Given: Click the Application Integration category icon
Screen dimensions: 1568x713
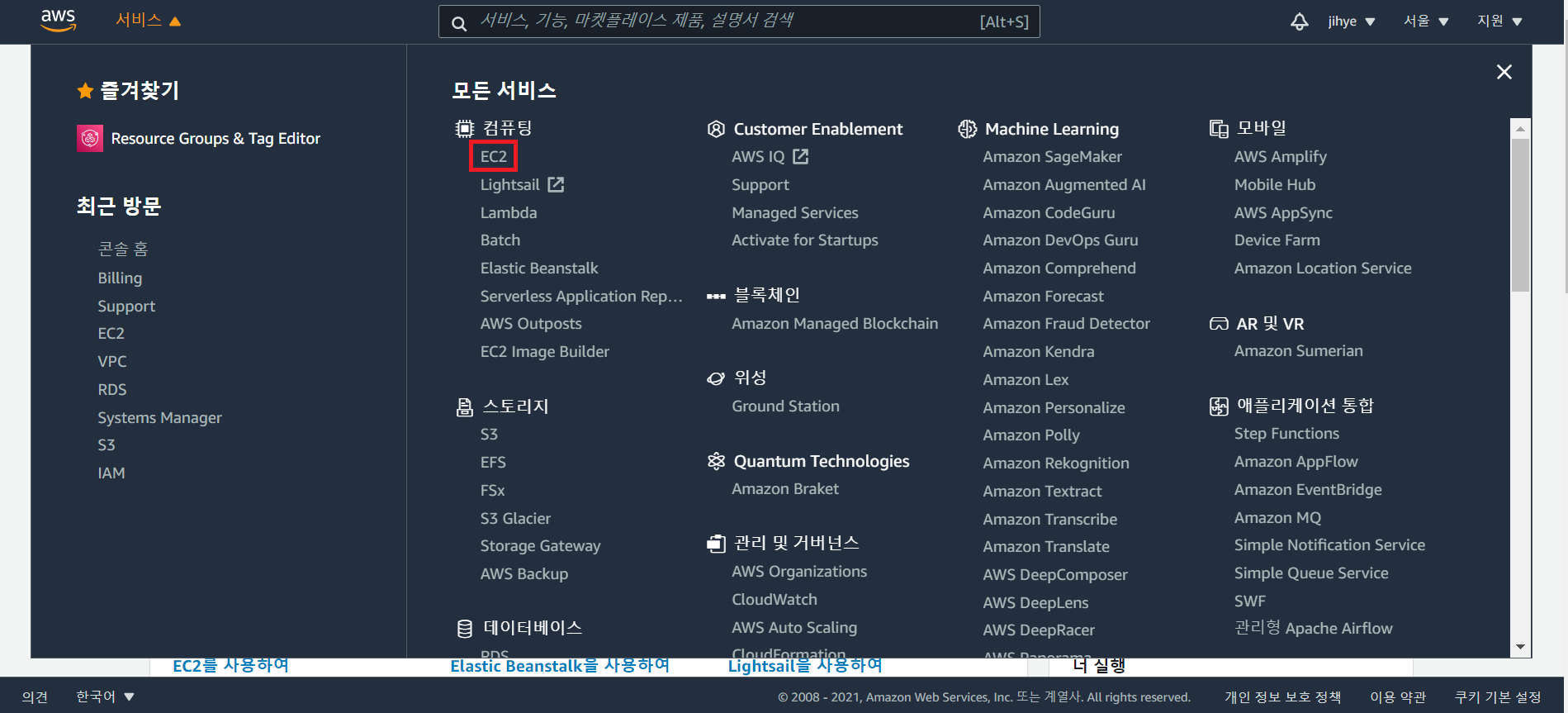Looking at the screenshot, I should [1219, 406].
